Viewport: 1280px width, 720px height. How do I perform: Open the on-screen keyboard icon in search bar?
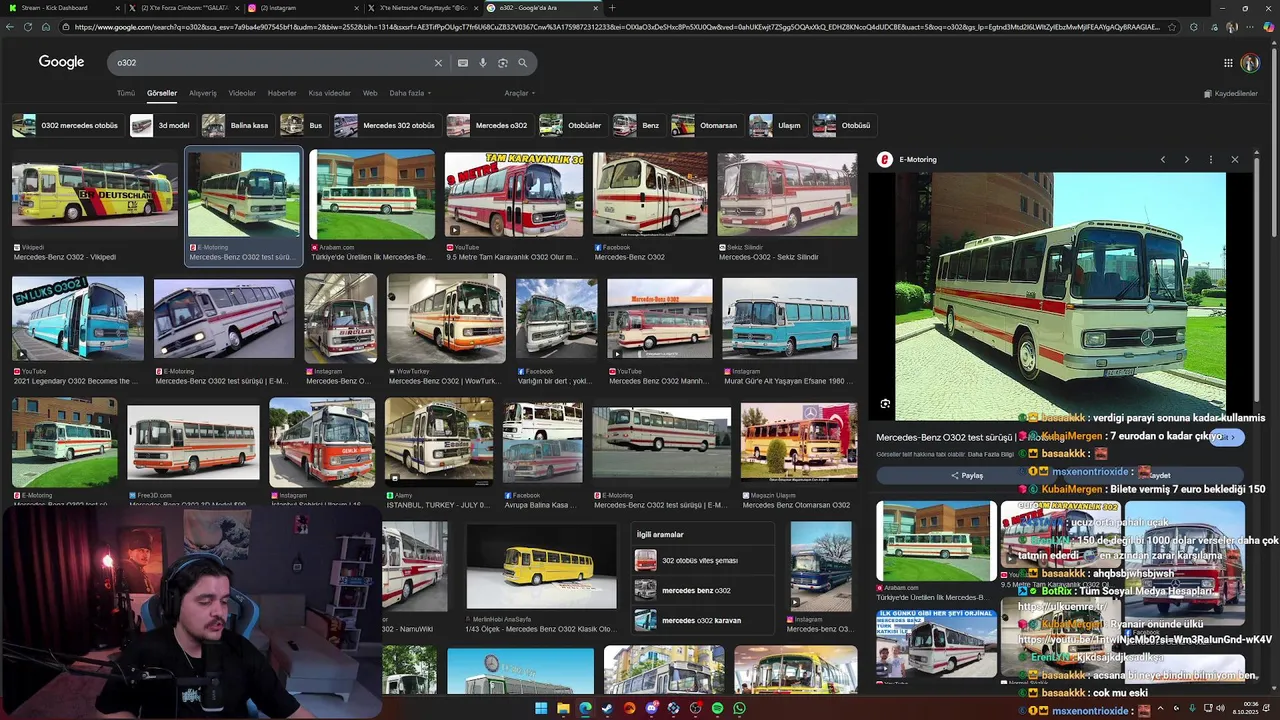pos(462,63)
